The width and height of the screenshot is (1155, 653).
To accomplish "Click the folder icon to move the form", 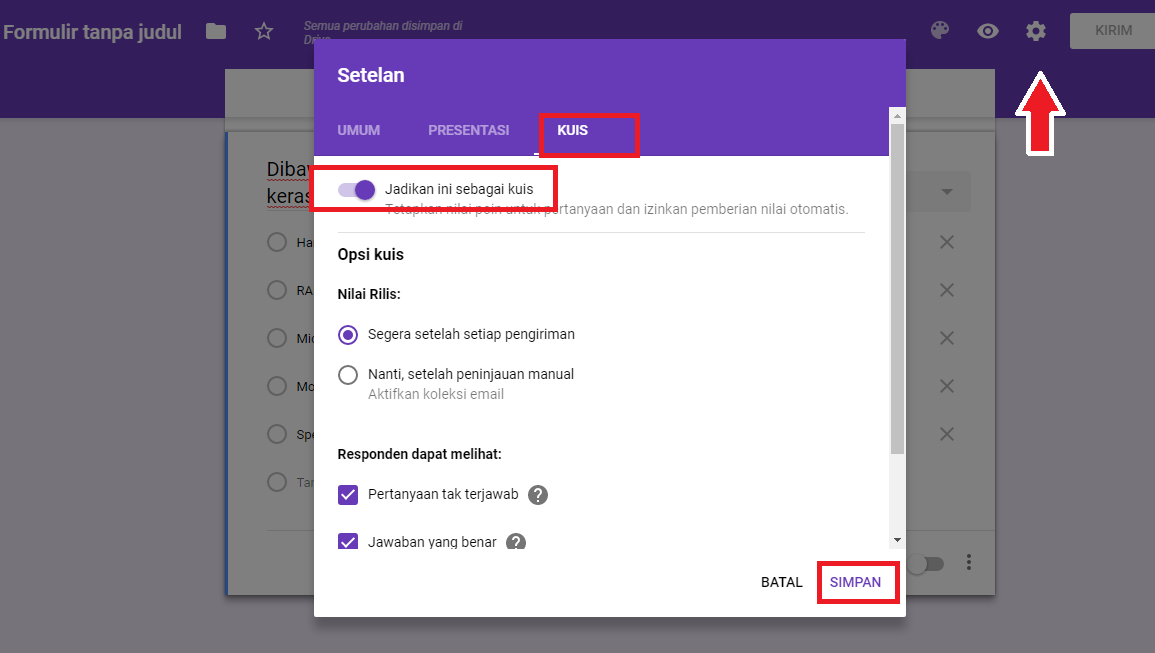I will click(216, 31).
